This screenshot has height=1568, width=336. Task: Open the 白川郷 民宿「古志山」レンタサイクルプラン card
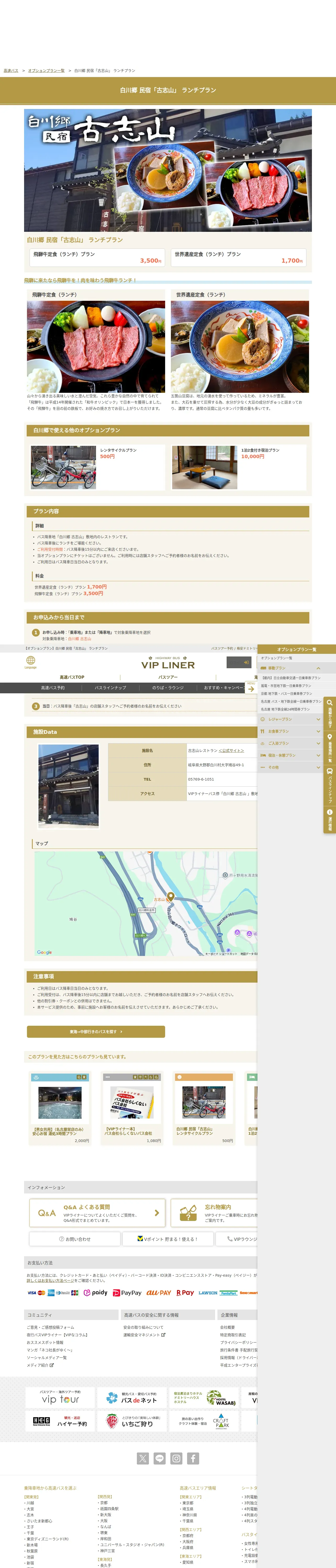pyautogui.click(x=204, y=1108)
